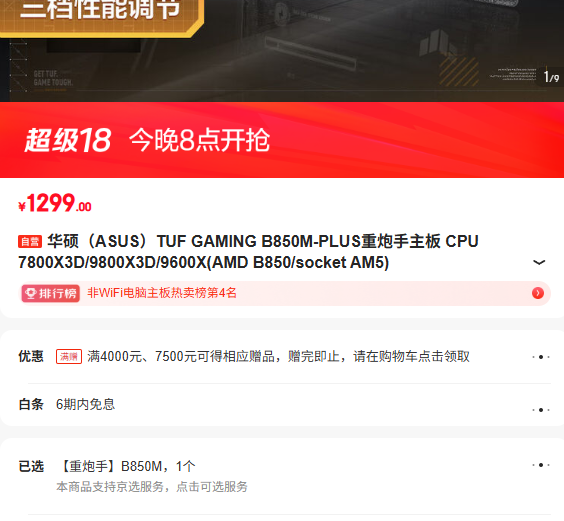
Task: Click the red arrow on the ranking banner
Action: pyautogui.click(x=538, y=293)
